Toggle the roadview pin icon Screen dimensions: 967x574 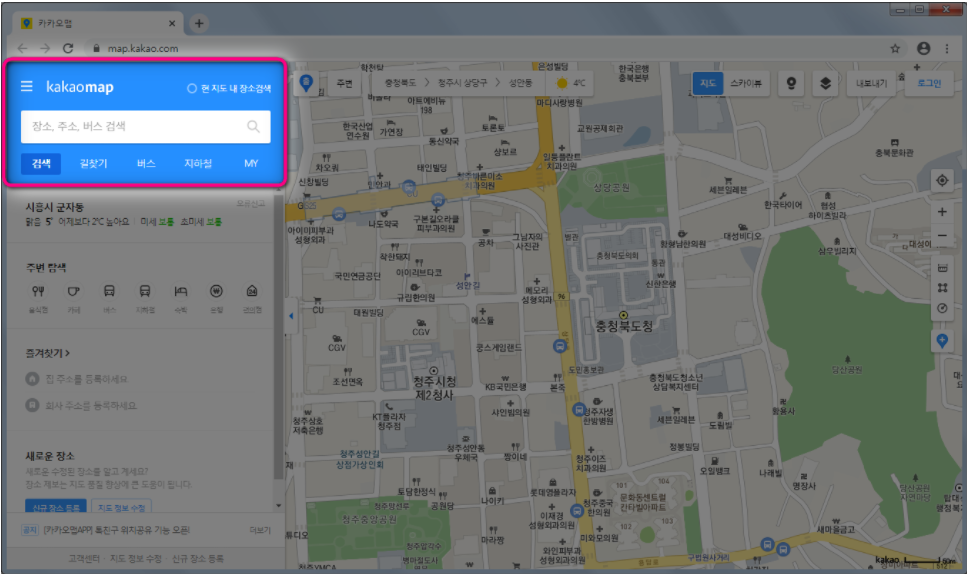tap(791, 83)
